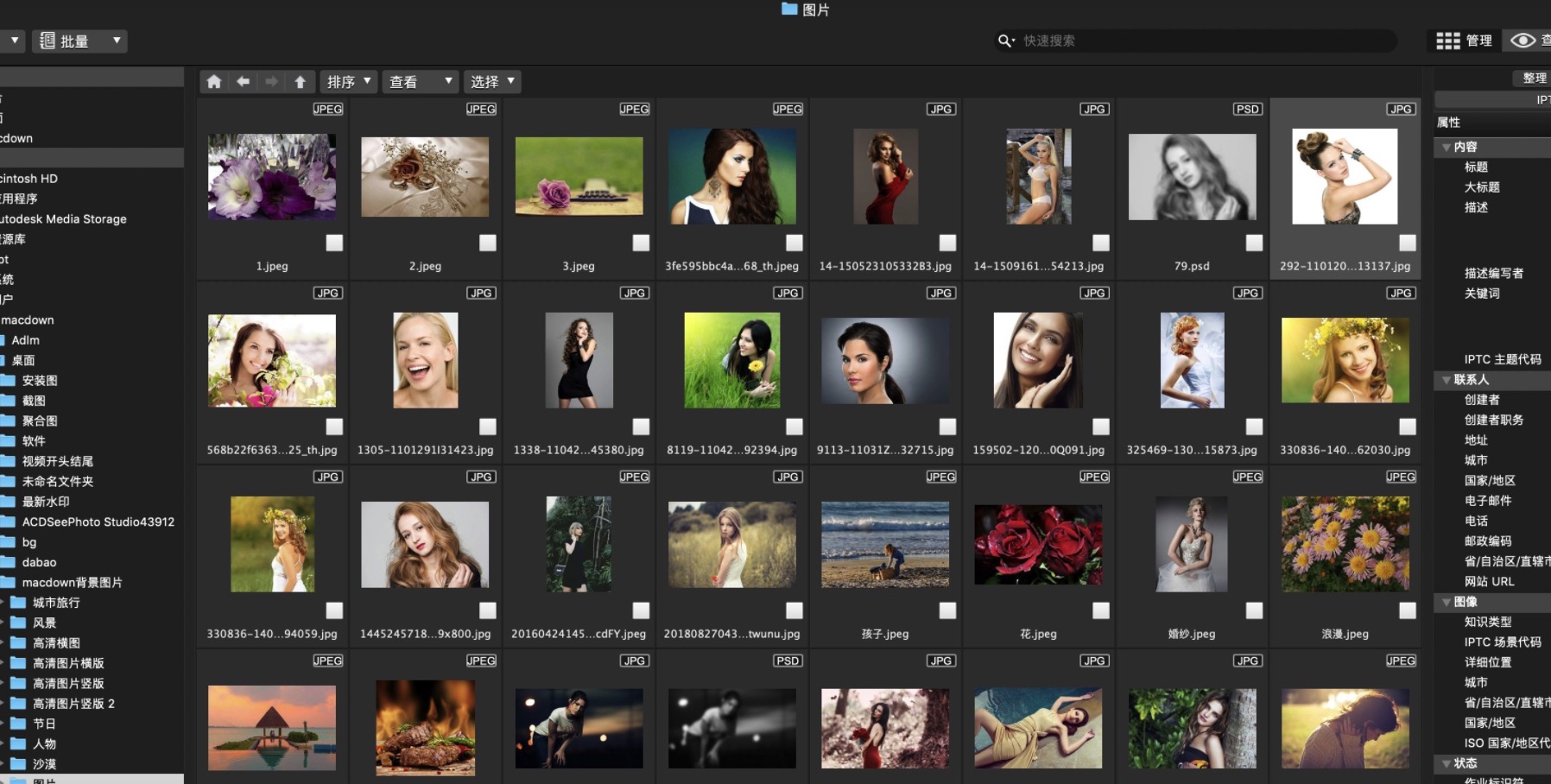Click the 描述编写者 property row

pos(1492,273)
